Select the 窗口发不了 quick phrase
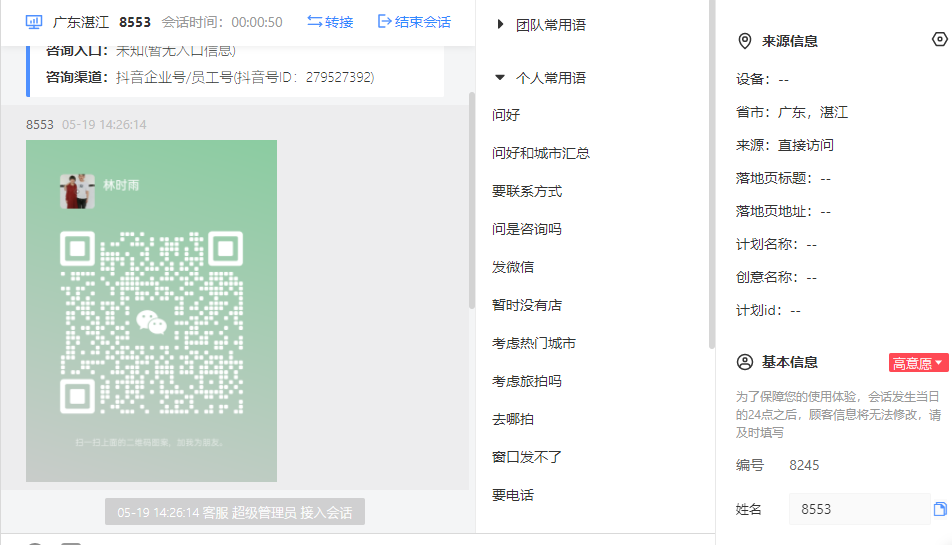 [x=526, y=457]
